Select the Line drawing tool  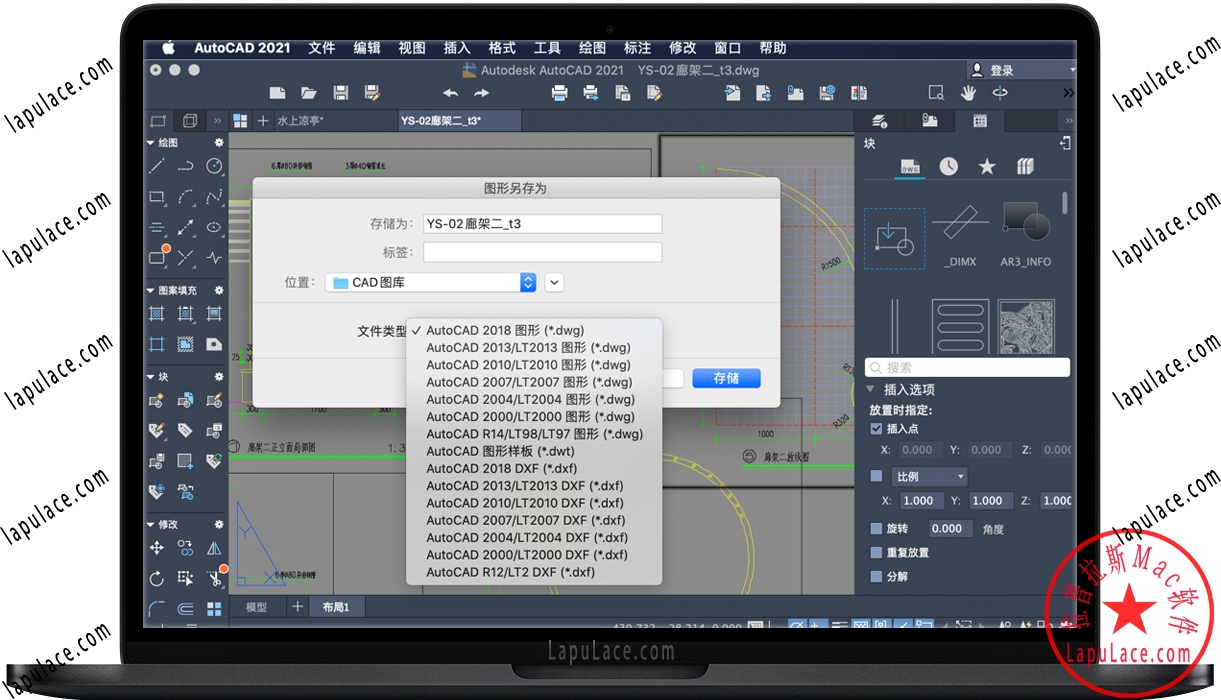coord(157,166)
